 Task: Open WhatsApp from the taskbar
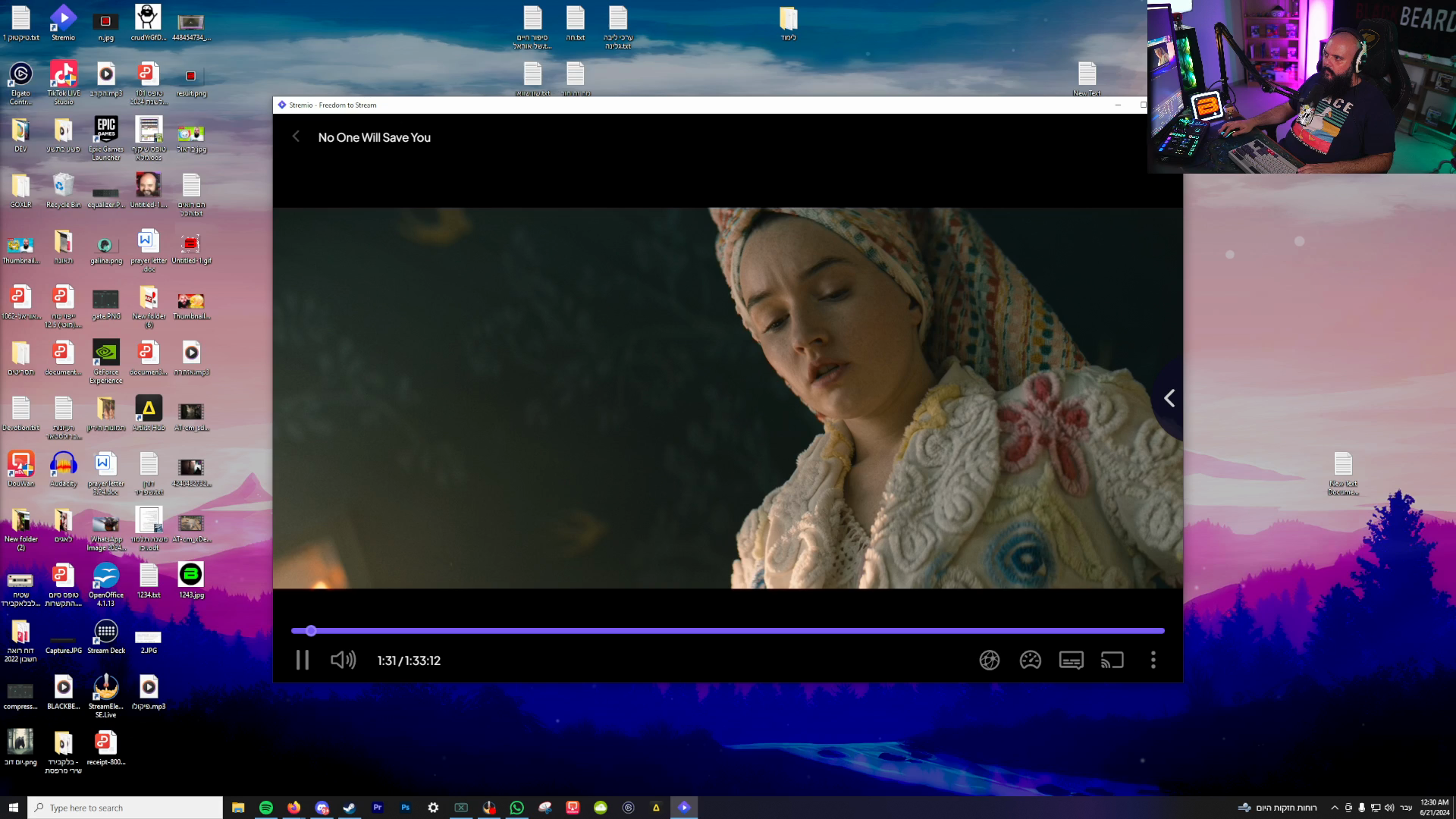[517, 808]
